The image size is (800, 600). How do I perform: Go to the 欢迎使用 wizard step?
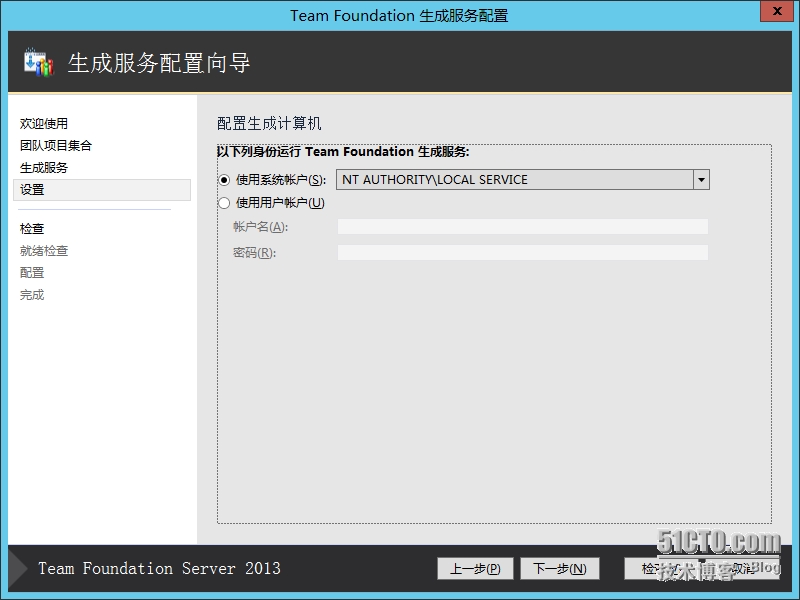(x=44, y=123)
